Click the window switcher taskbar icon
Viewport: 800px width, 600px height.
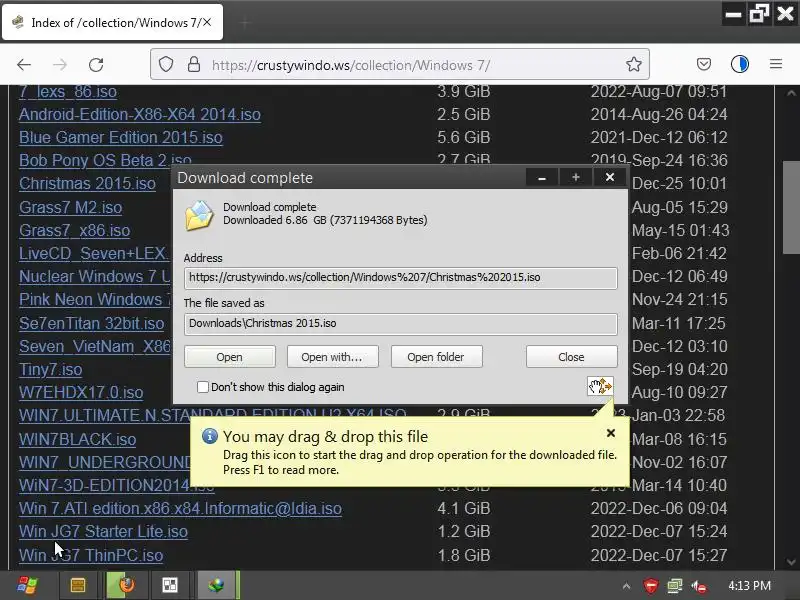pos(170,585)
